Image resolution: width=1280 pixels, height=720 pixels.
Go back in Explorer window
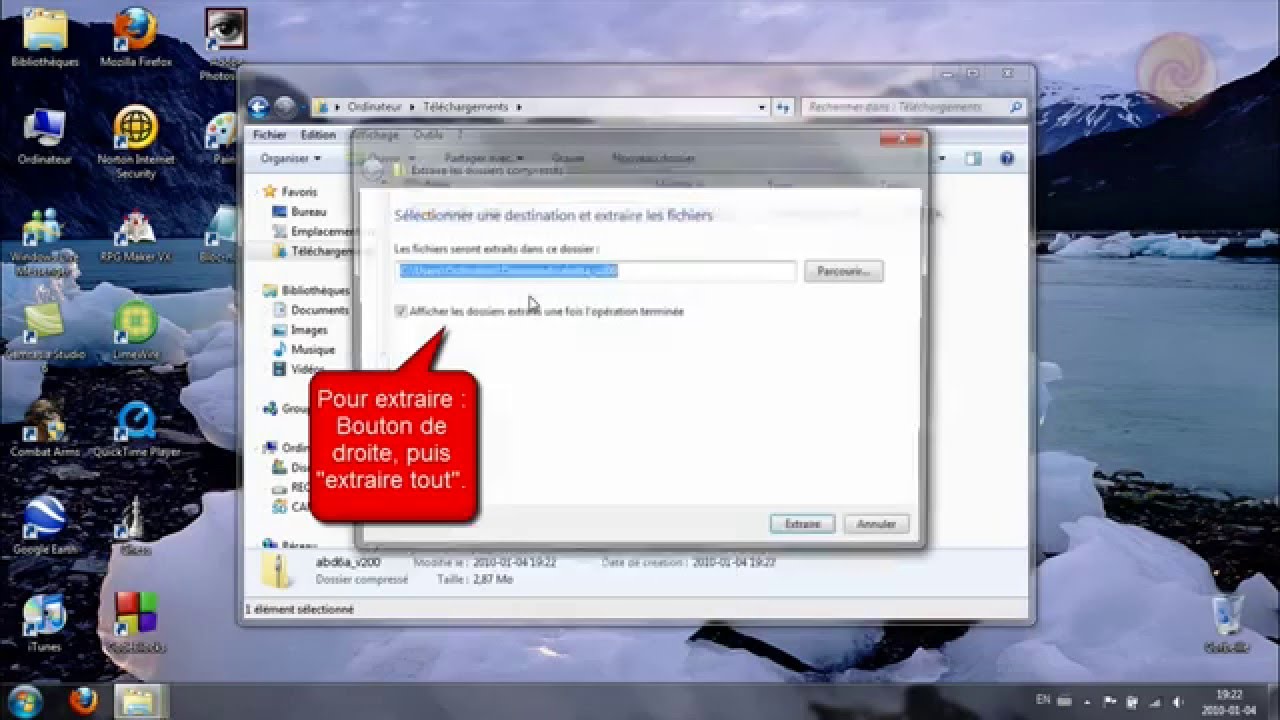[x=258, y=107]
